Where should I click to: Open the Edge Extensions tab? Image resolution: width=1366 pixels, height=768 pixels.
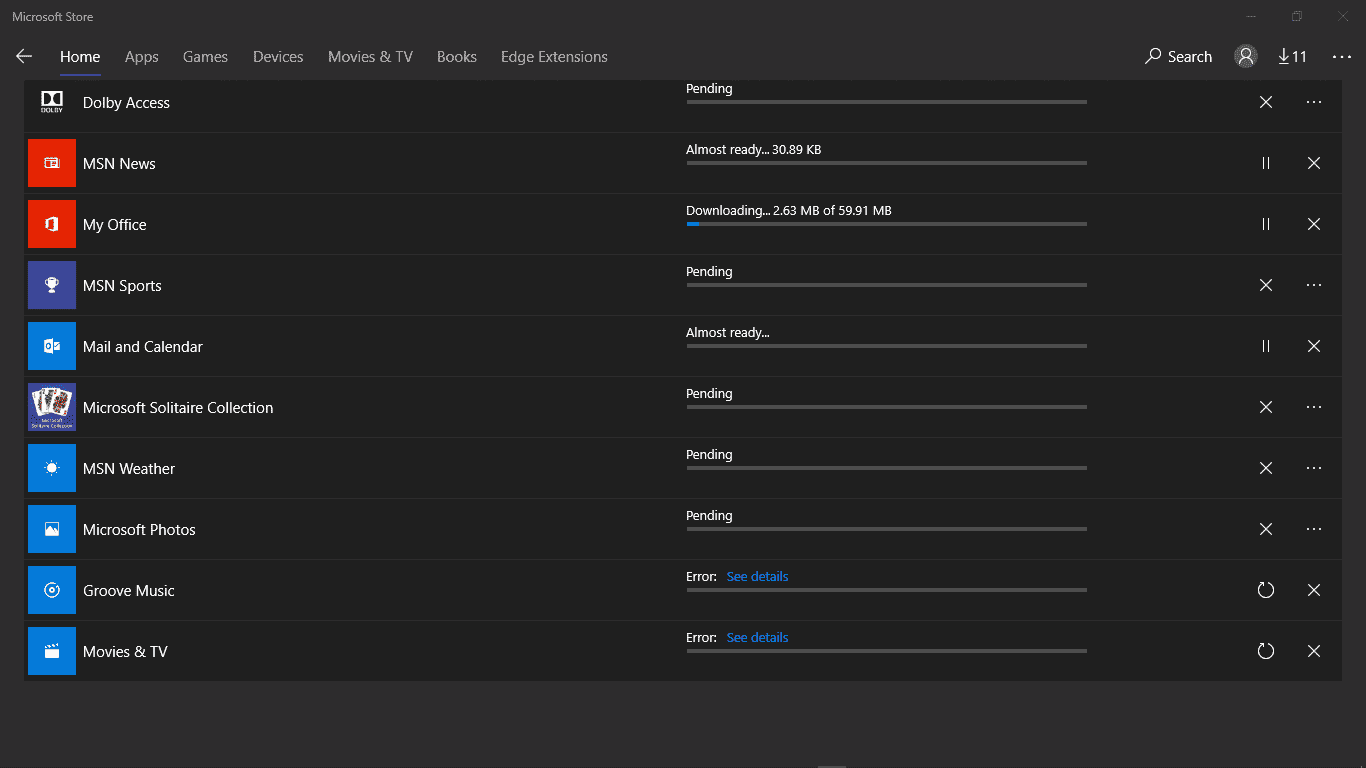click(x=554, y=57)
